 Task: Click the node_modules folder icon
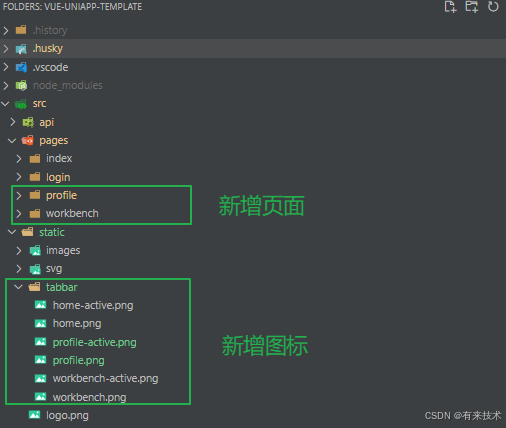point(21,86)
